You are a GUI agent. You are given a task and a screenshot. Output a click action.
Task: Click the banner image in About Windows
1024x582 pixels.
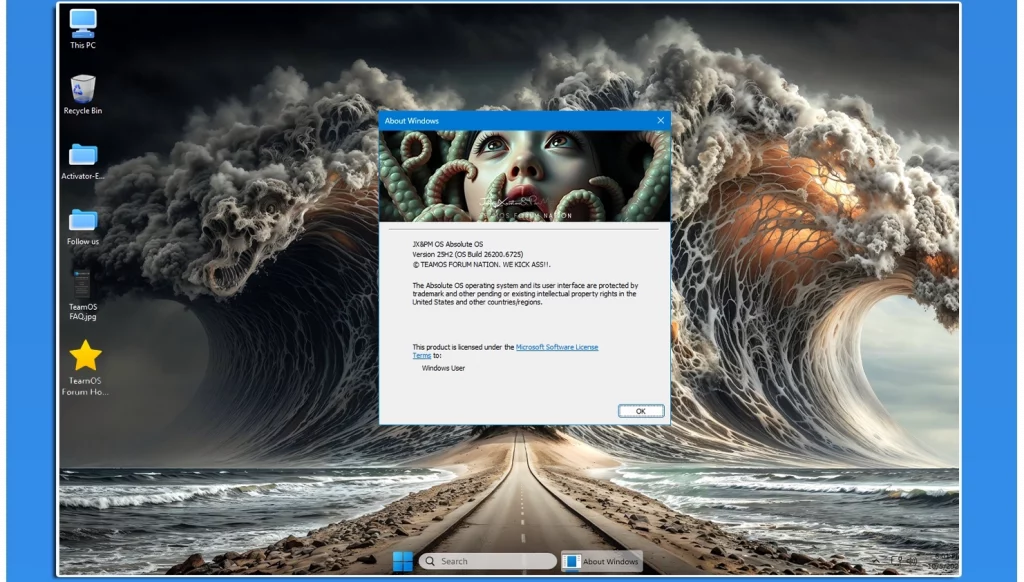(x=524, y=176)
